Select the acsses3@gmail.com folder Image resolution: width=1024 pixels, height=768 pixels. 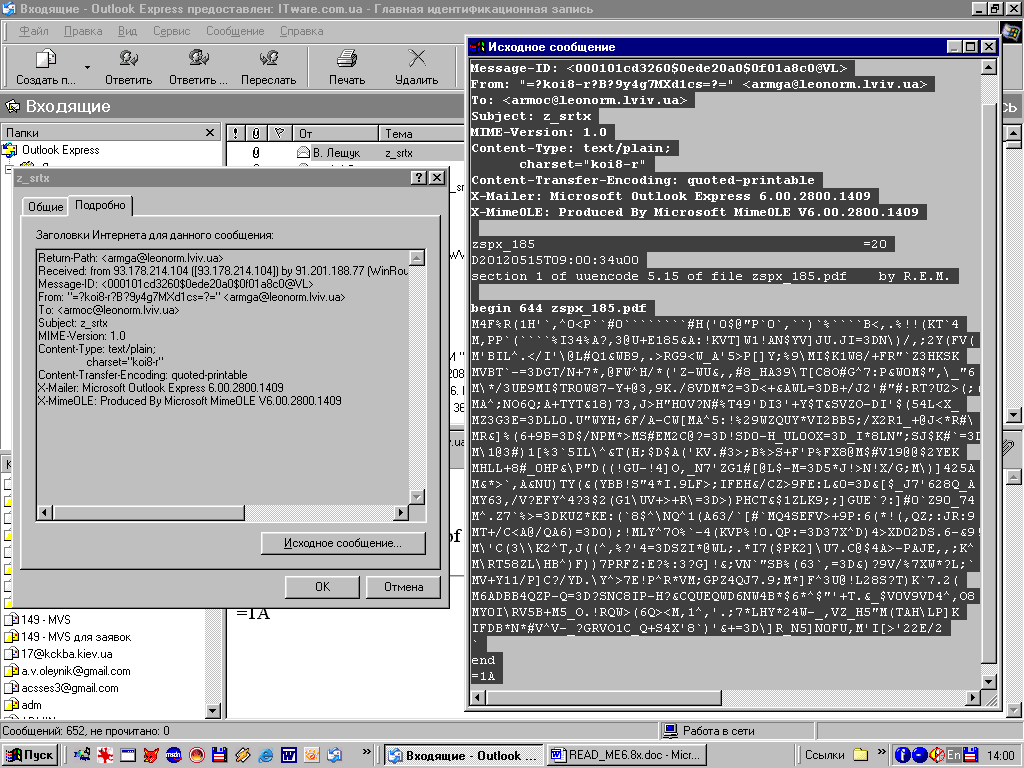[x=70, y=688]
